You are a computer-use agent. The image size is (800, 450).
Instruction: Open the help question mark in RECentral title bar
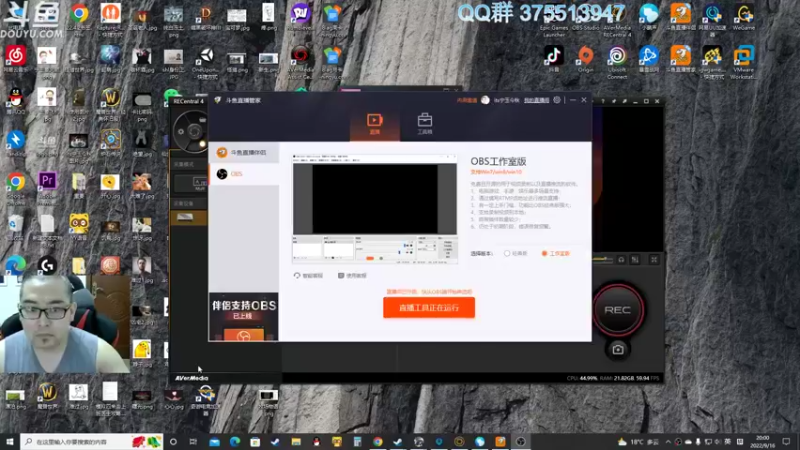pyautogui.click(x=603, y=101)
